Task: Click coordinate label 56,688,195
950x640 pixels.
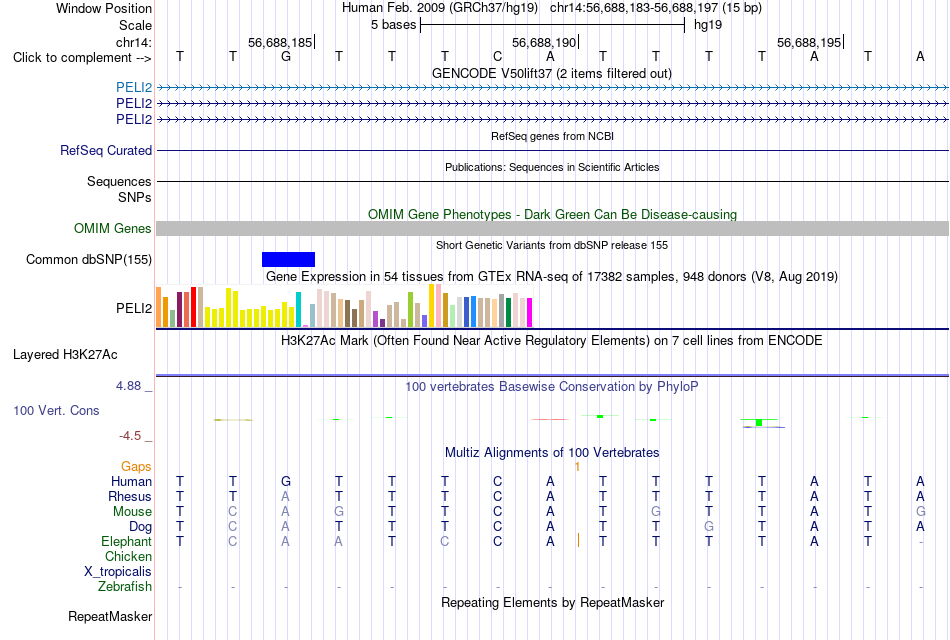Action: click(x=809, y=42)
